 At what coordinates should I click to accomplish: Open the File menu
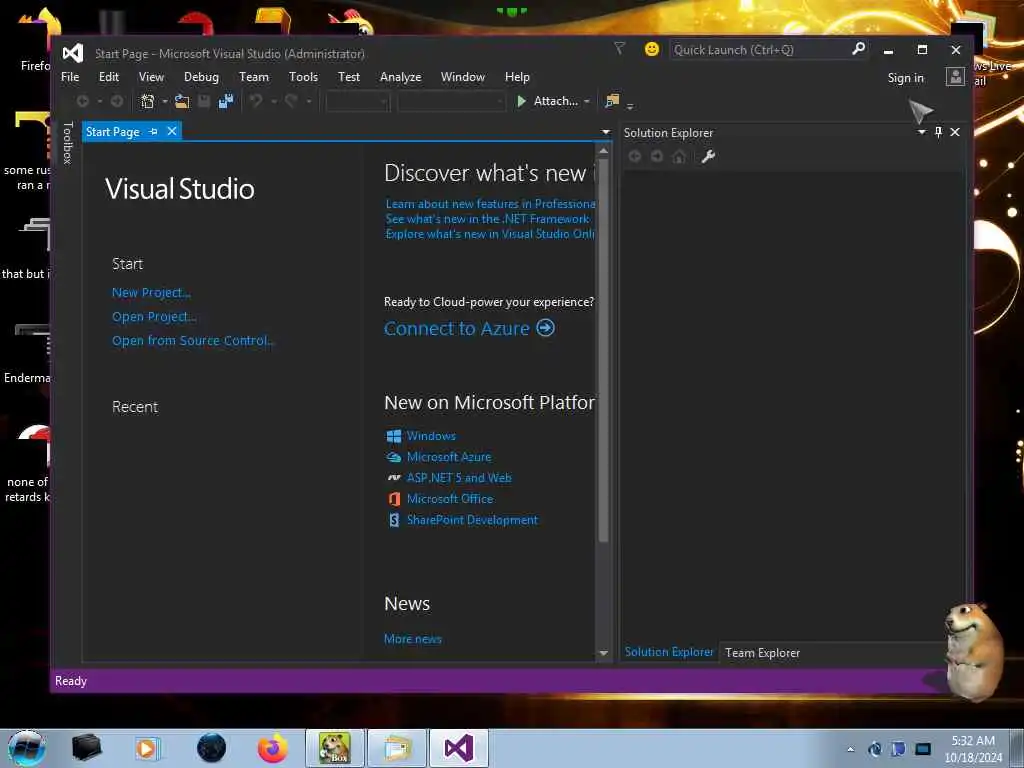pyautogui.click(x=70, y=77)
